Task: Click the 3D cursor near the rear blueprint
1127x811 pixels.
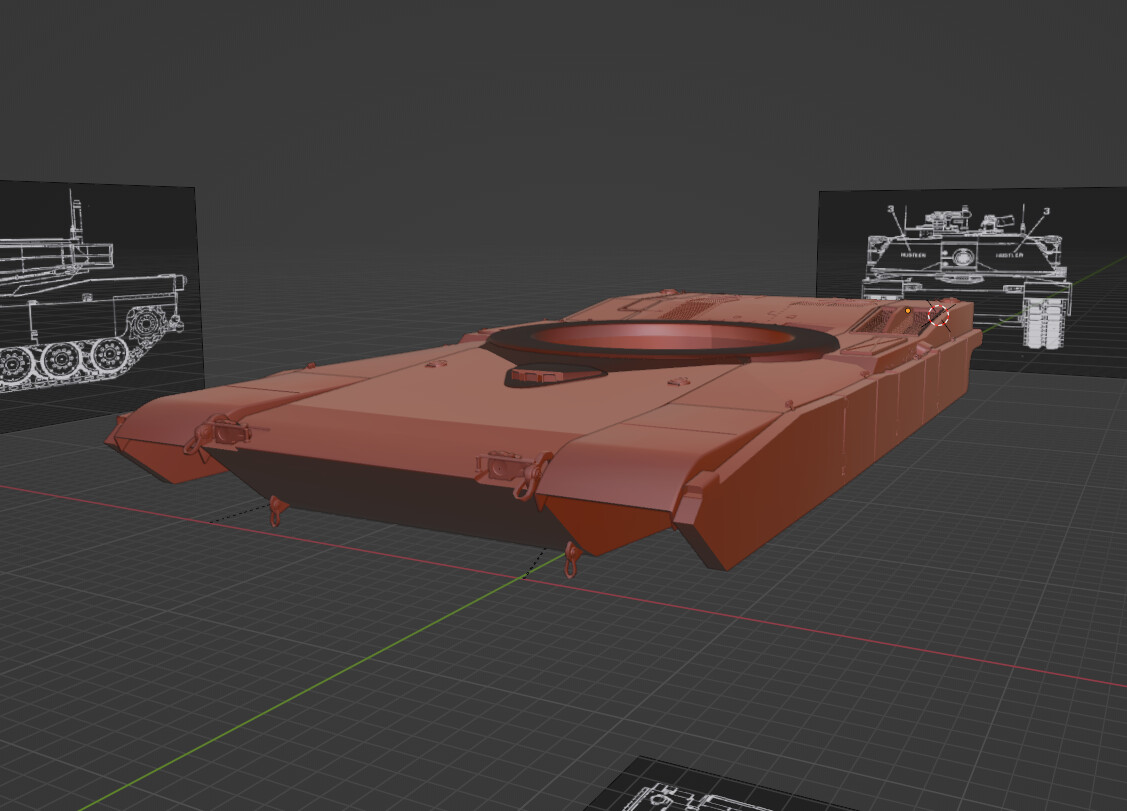Action: click(939, 316)
